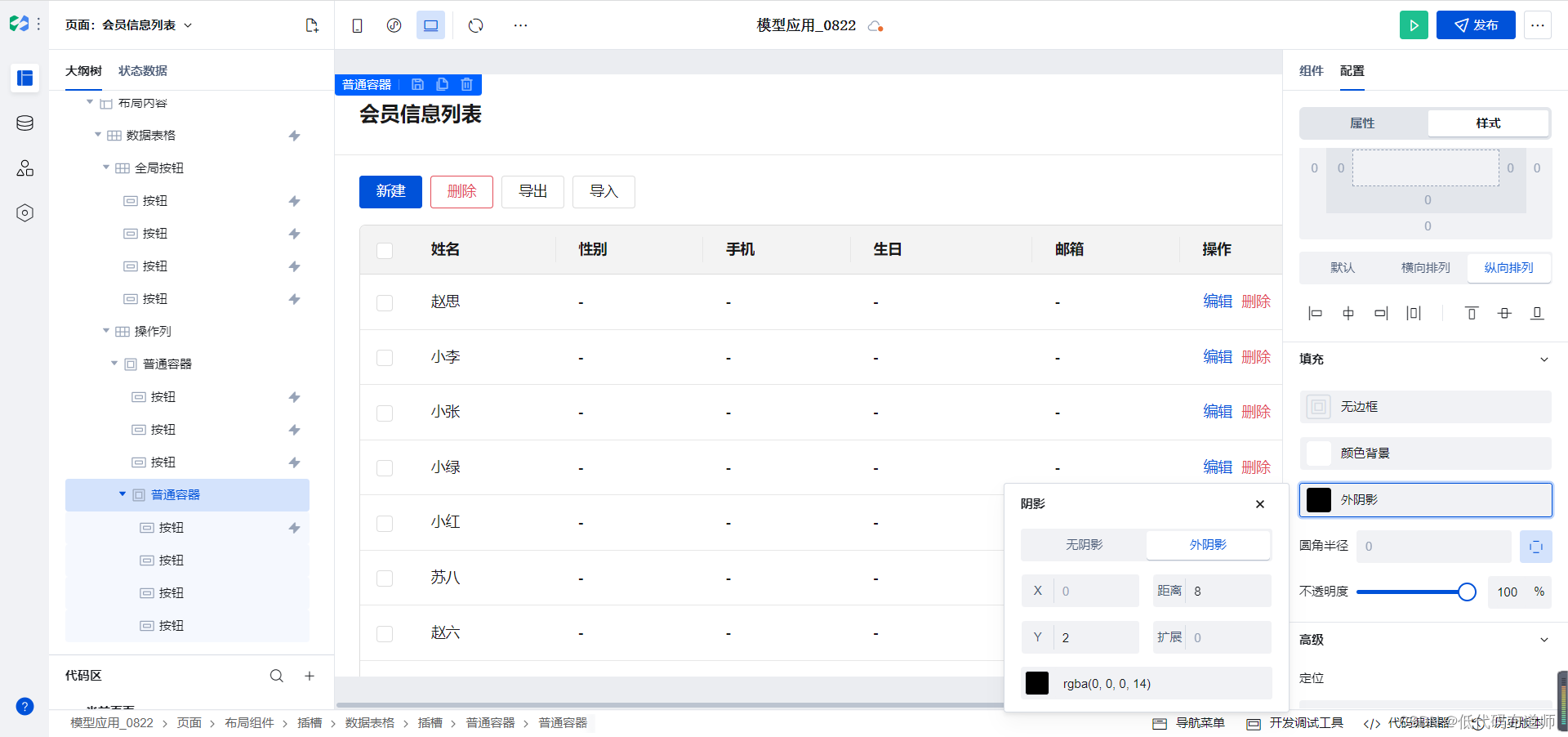Click the refresh canvas icon
Screen dimensions: 1568x737
(x=476, y=25)
